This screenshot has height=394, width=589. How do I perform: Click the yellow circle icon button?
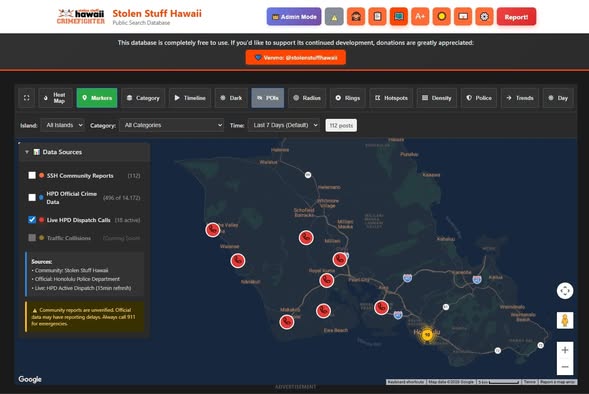point(441,17)
